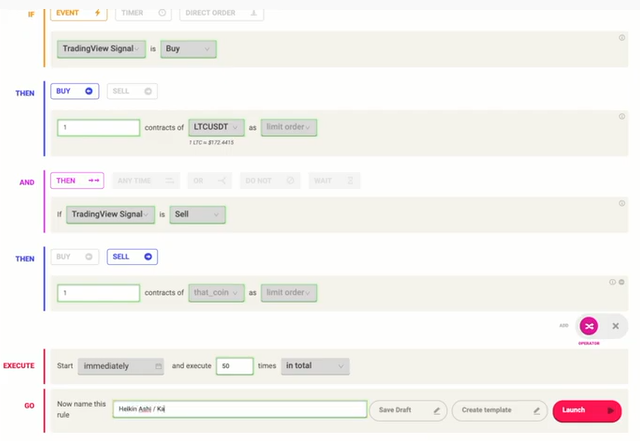Open the LTCUSDT coin dropdown
Viewport: 640px width, 441px height.
(x=216, y=127)
